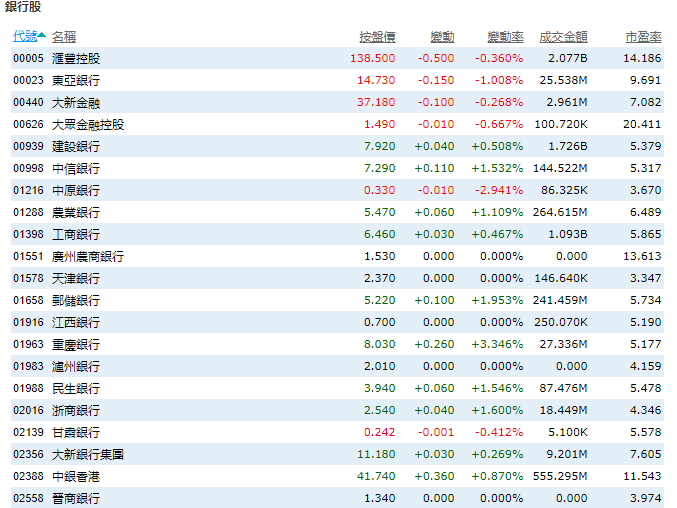Select stock code 00023
Image resolution: width=677 pixels, height=508 pixels.
pos(26,80)
